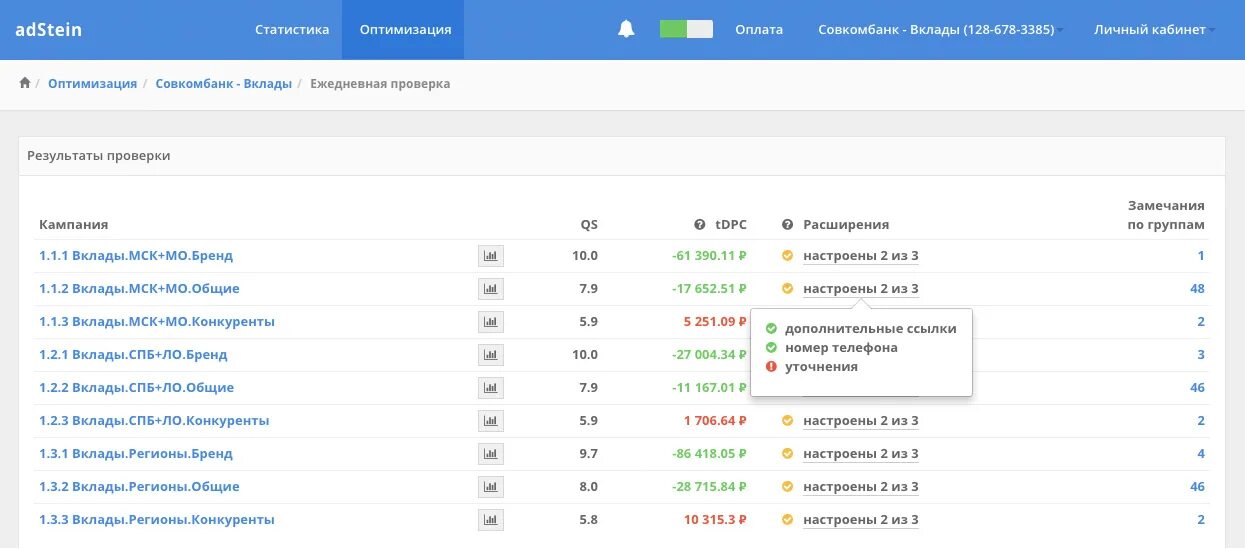Open chart for 1.1.1 Вклады.МСК+МО.Бренд campaign

490,256
